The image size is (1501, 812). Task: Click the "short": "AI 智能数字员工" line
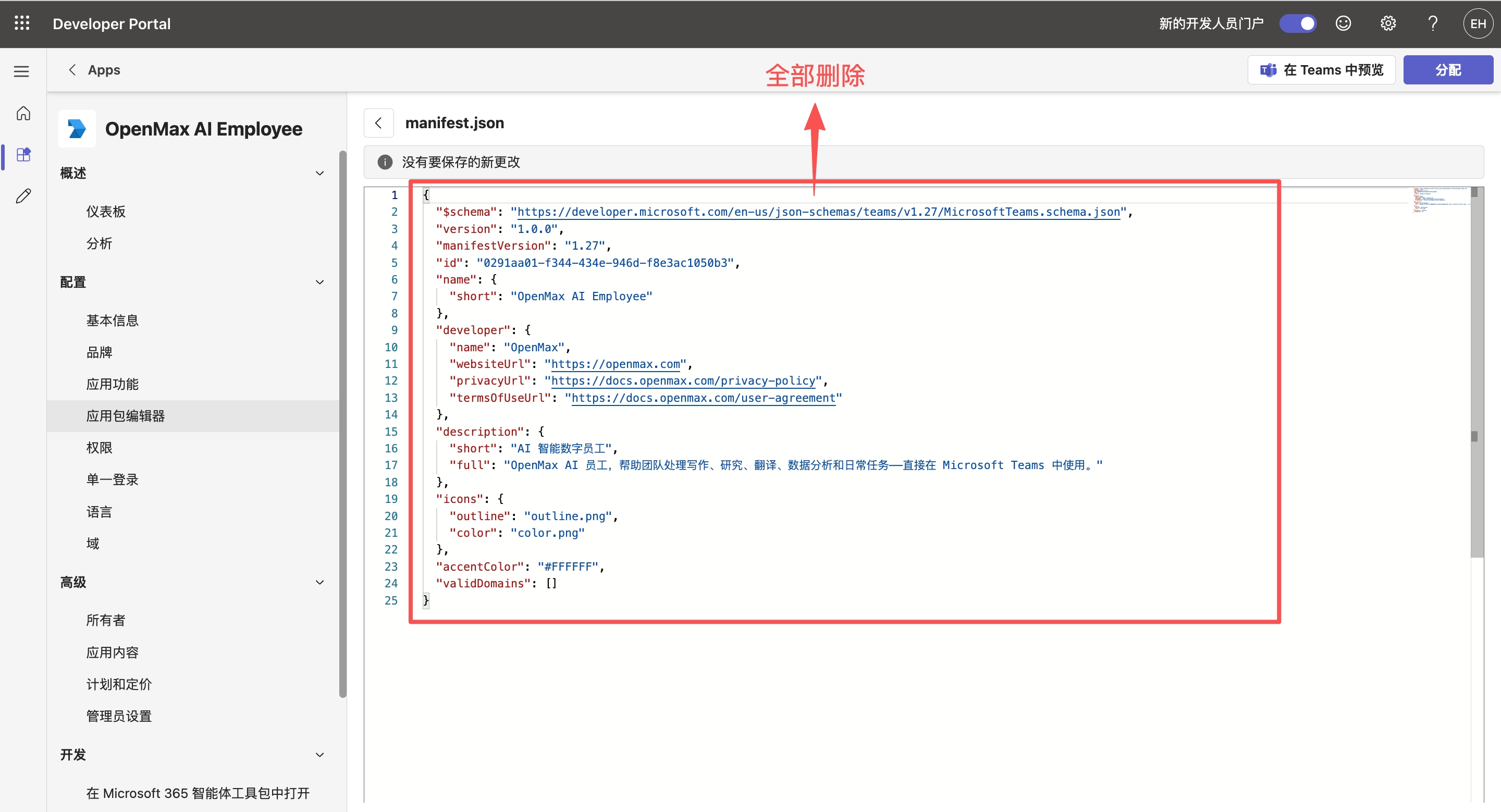(533, 449)
